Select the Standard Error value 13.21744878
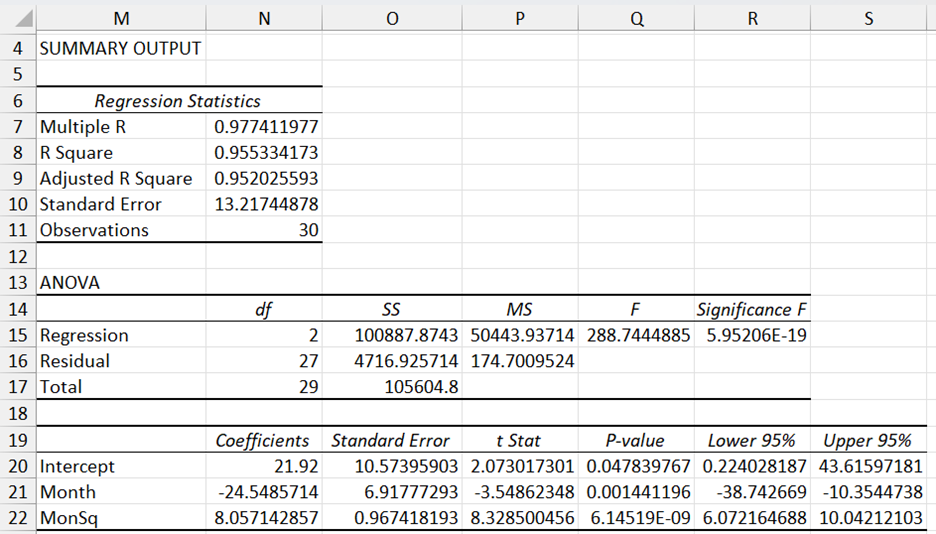This screenshot has height=534, width=936. 266,204
